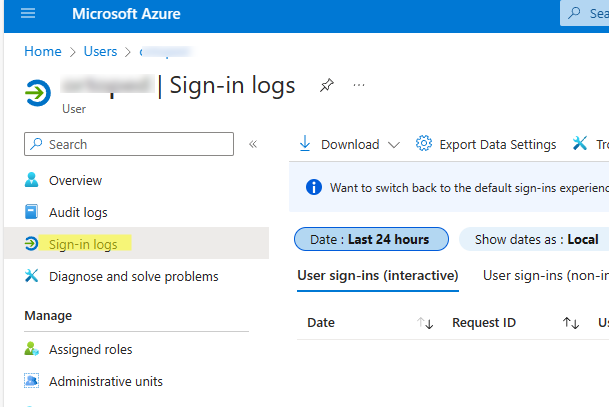Change the Date: Last 24 hours filter
The image size is (609, 407).
(371, 239)
